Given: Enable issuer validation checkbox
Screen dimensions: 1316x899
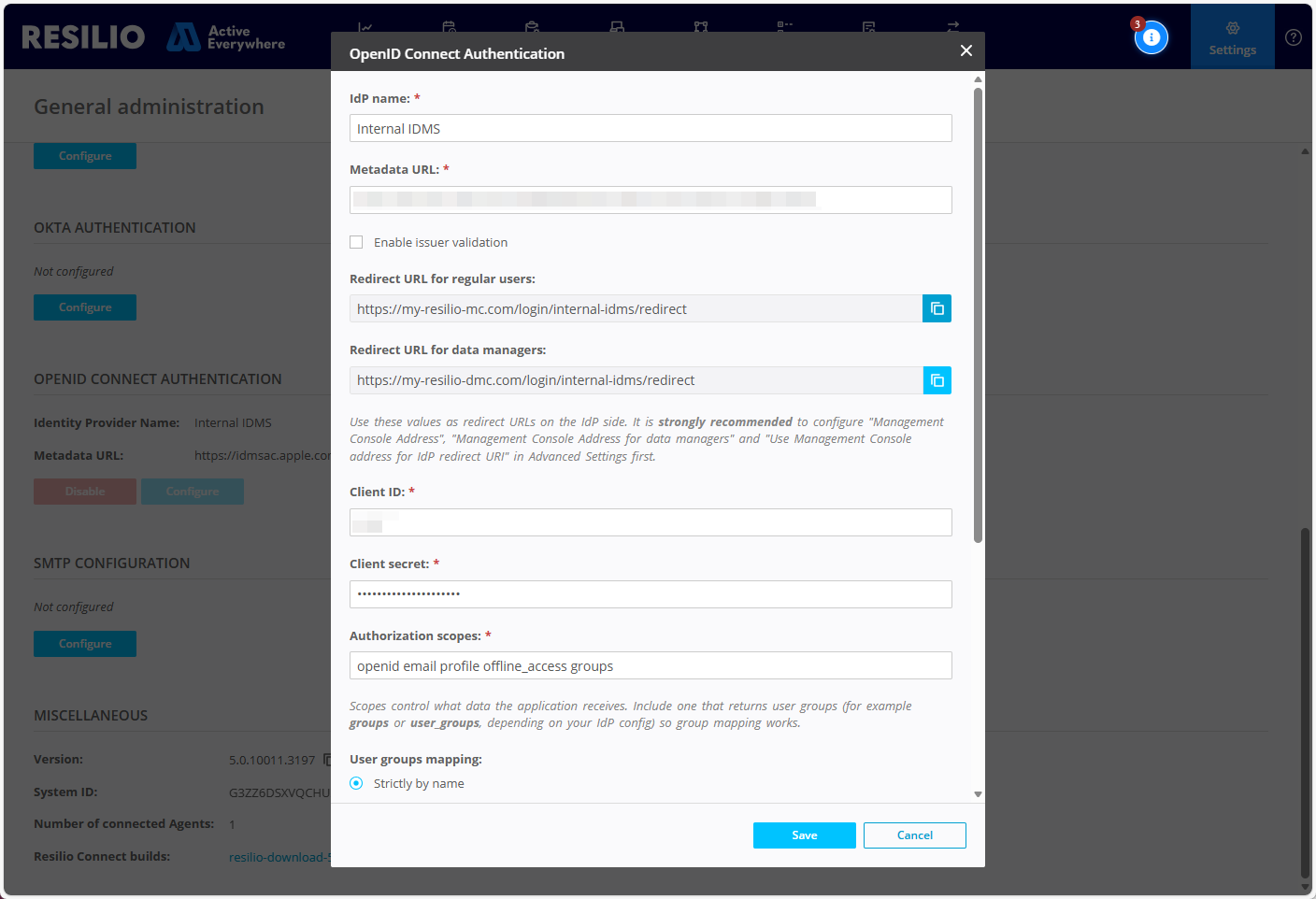Looking at the screenshot, I should coord(356,242).
